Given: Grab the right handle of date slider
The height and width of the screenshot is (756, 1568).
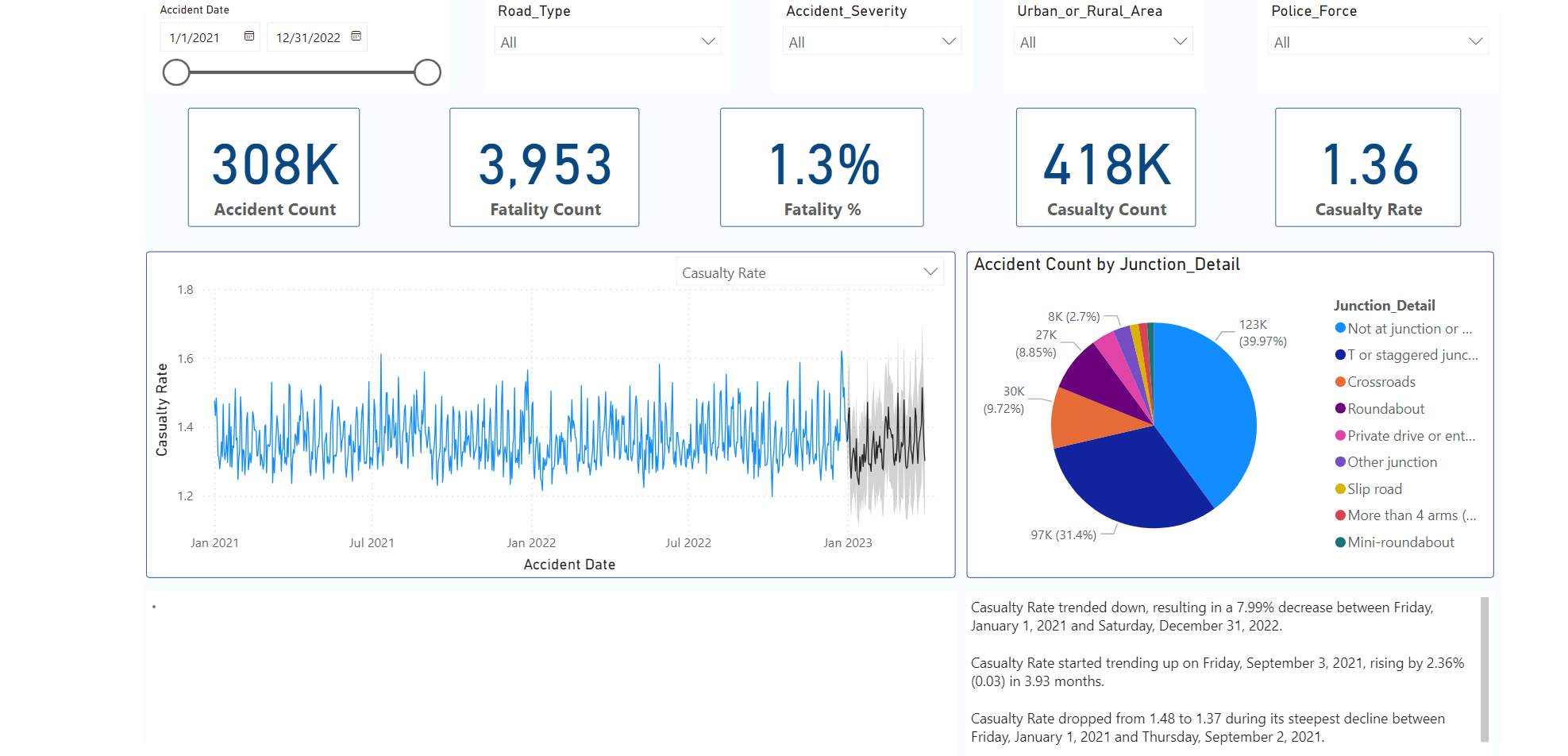Looking at the screenshot, I should point(427,72).
